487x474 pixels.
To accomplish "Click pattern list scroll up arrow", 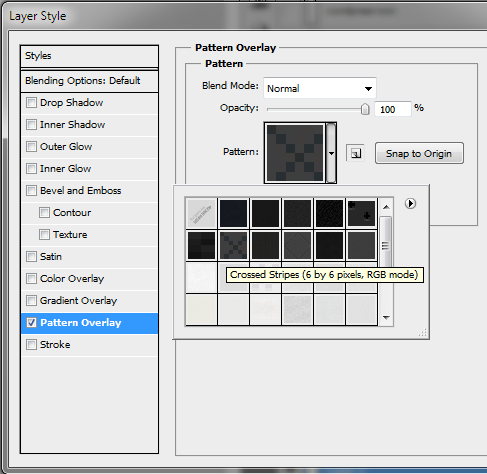I will pyautogui.click(x=386, y=207).
